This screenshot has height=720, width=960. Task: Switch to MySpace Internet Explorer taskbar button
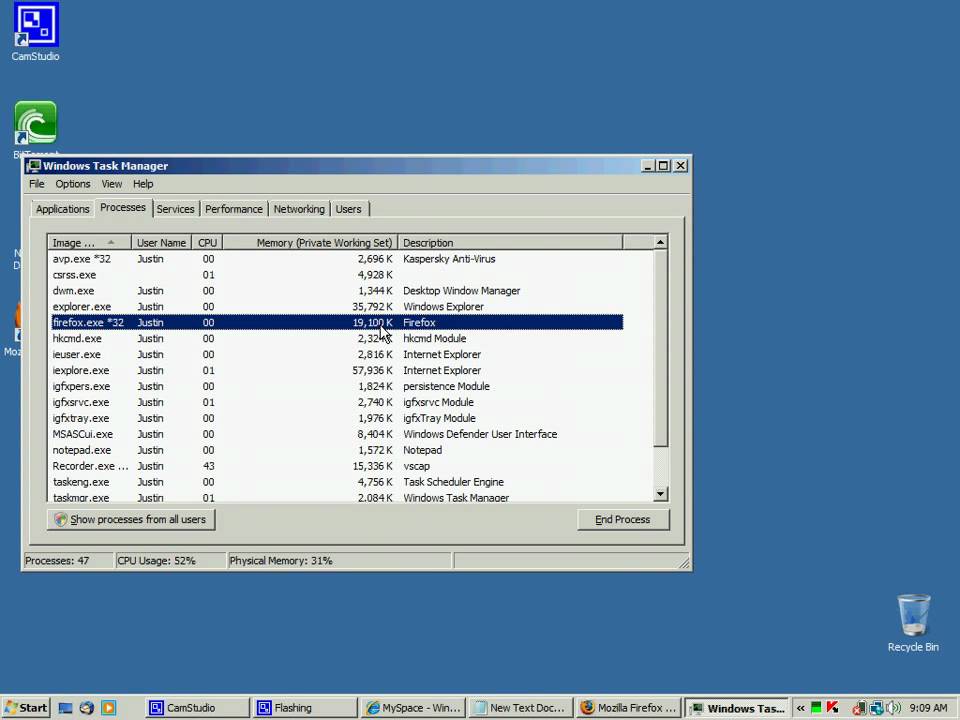pyautogui.click(x=413, y=708)
